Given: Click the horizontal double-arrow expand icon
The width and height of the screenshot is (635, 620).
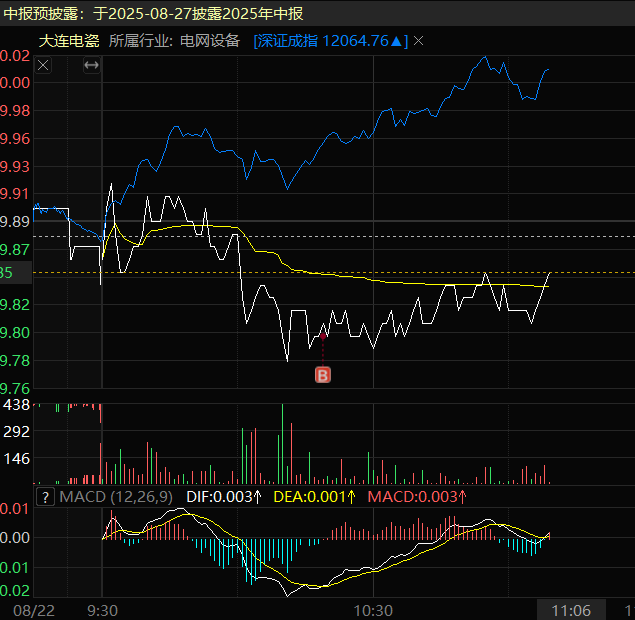Looking at the screenshot, I should point(92,65).
